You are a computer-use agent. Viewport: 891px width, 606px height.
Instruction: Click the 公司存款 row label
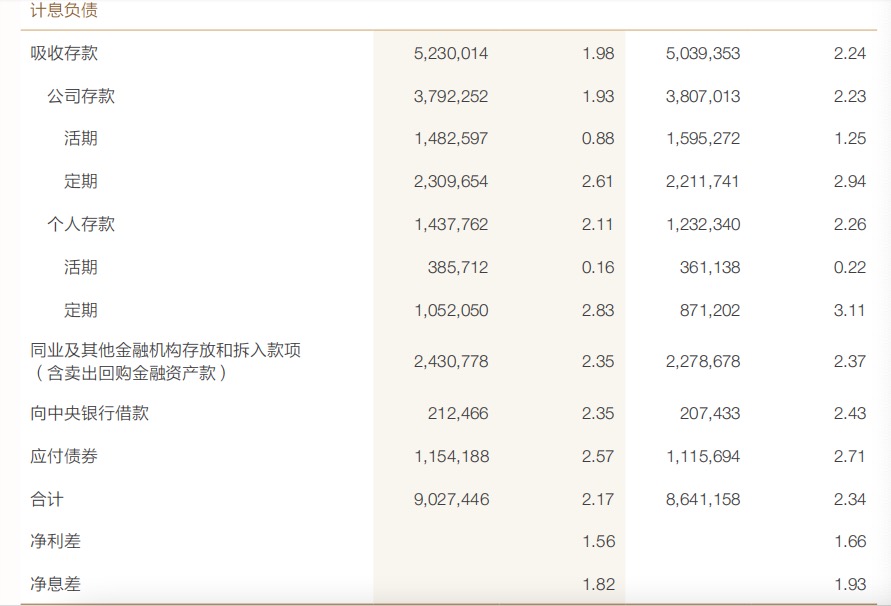click(x=81, y=96)
